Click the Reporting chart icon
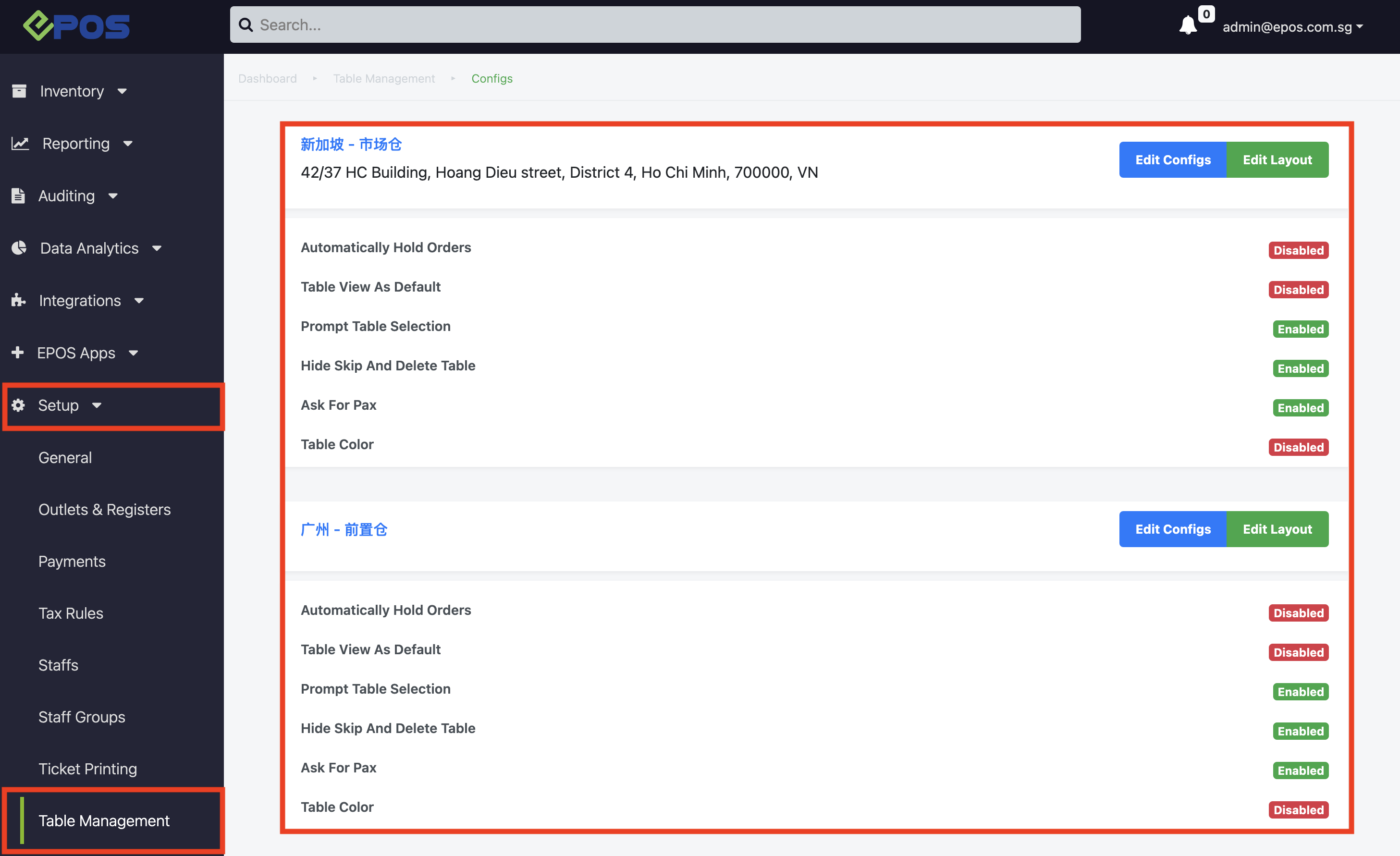Screen dimensions: 1400x856 pos(21,143)
